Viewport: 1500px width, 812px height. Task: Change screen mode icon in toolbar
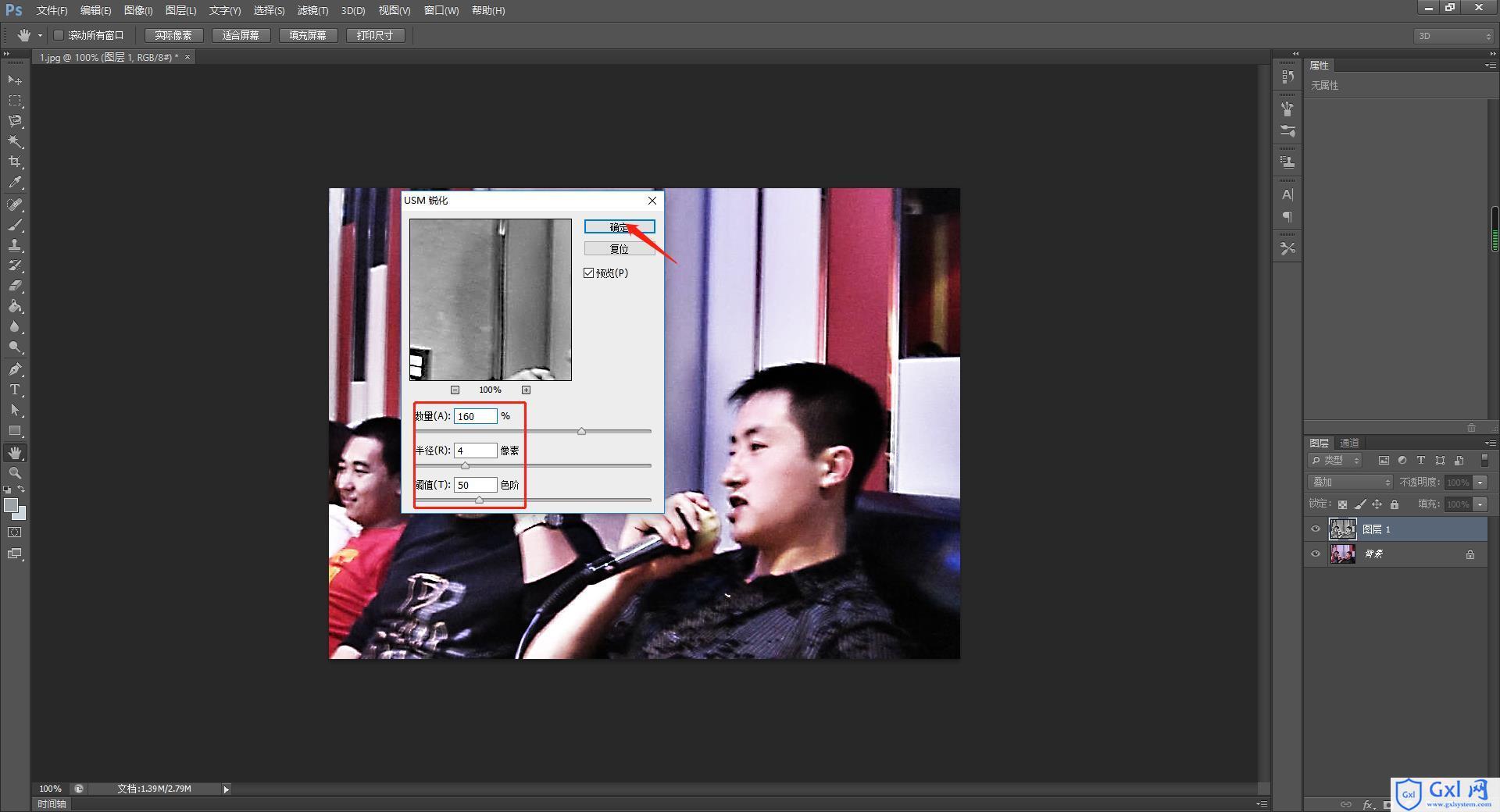pos(15,554)
